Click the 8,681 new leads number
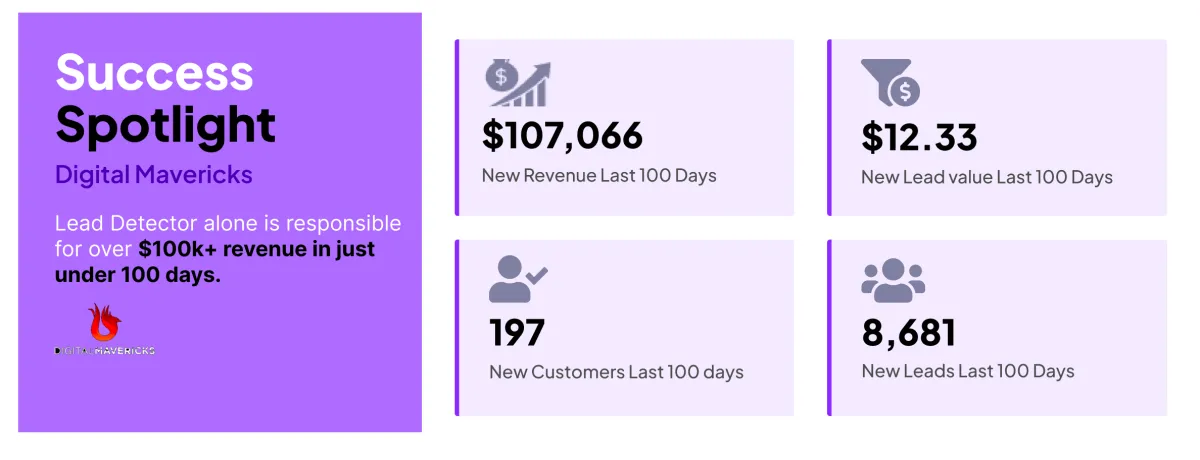 pyautogui.click(x=909, y=333)
